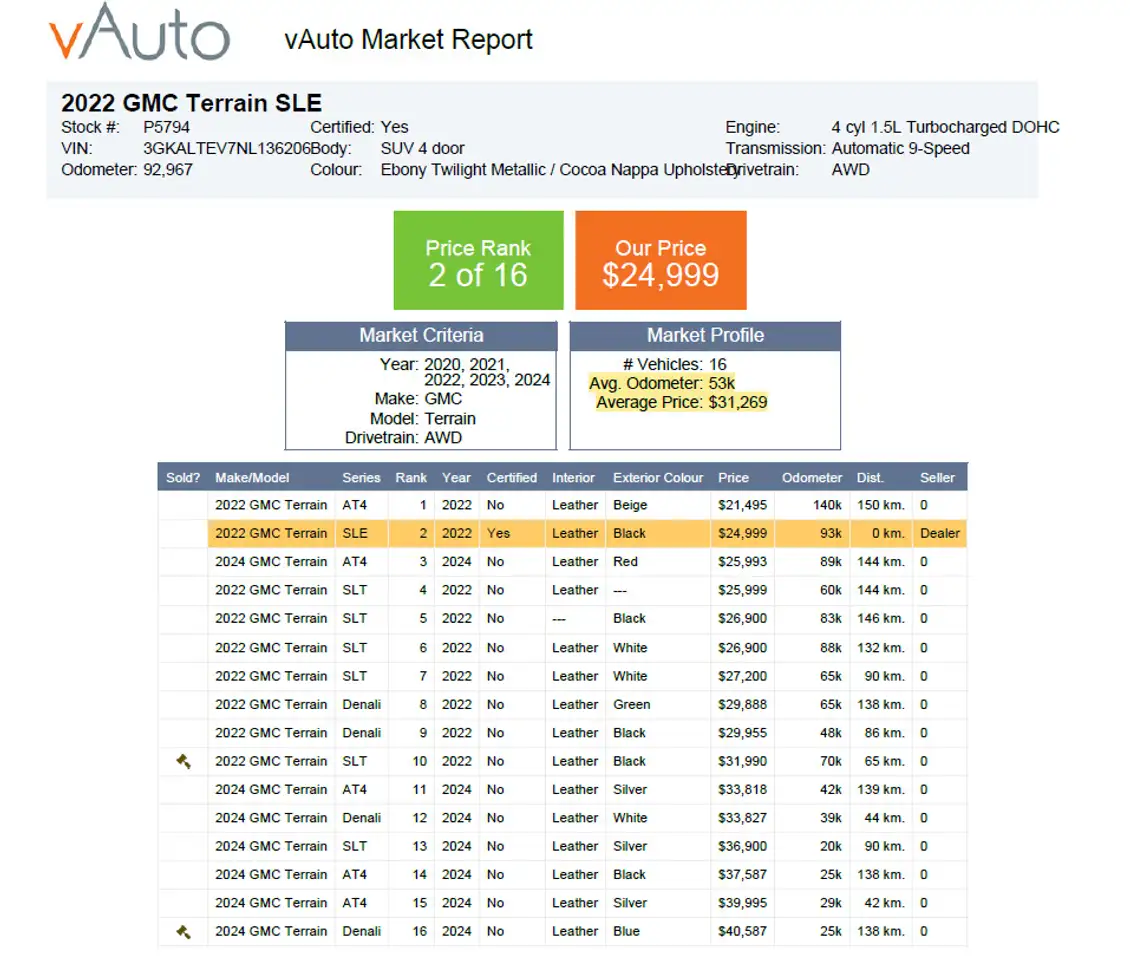
Task: Click the Make/Model column header
Action: coord(252,478)
